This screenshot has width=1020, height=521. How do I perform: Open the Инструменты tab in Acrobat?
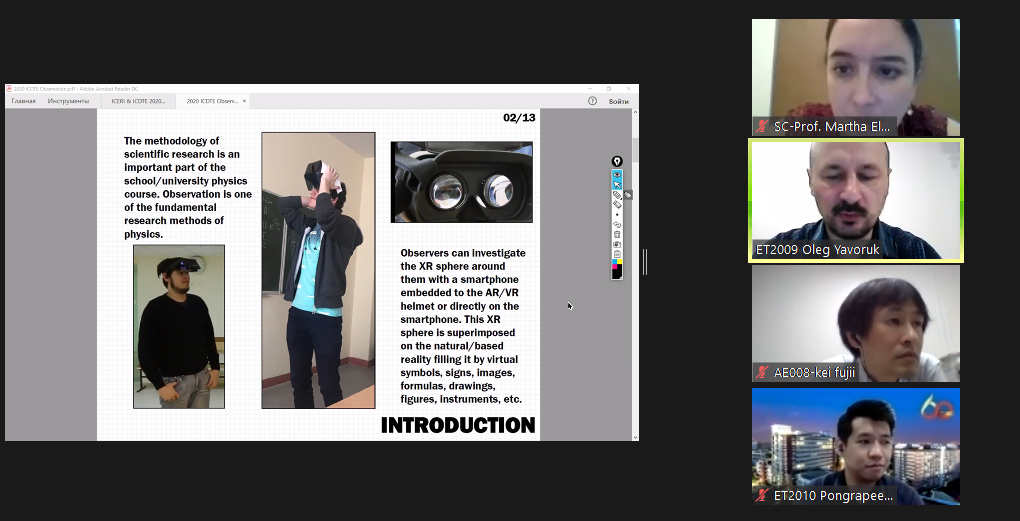(68, 101)
